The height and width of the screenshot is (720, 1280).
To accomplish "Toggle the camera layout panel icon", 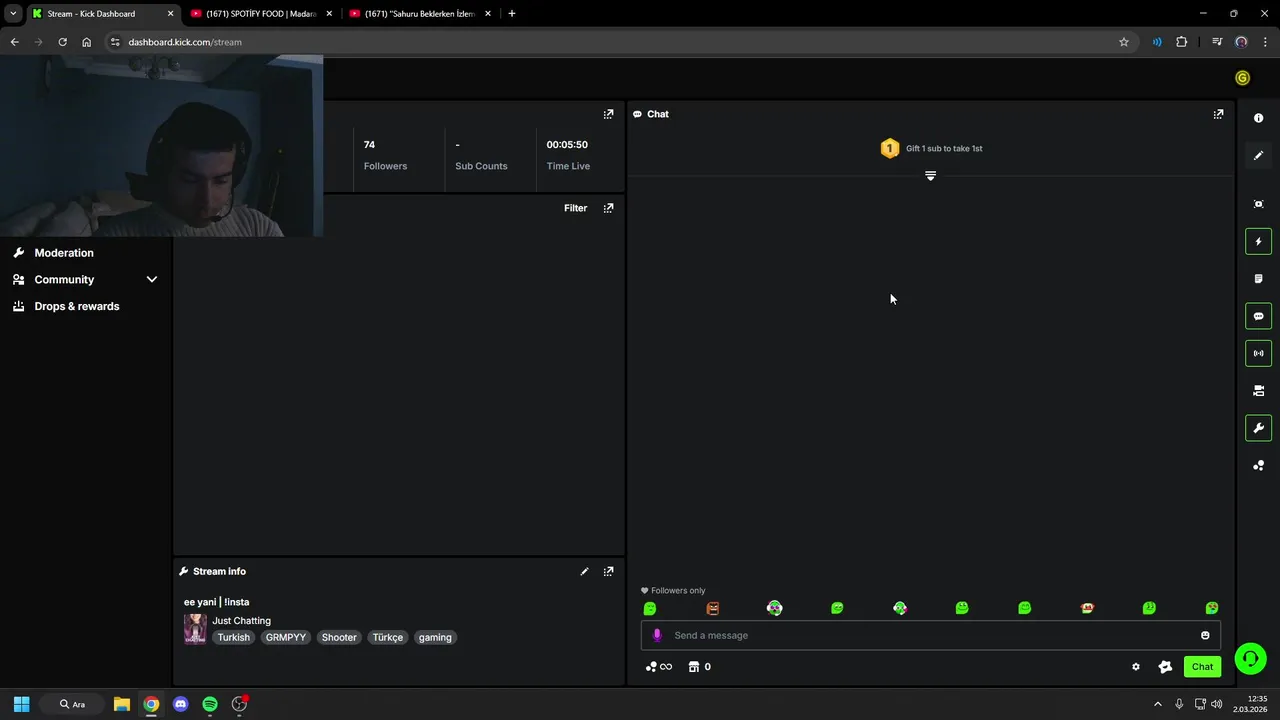I will tap(1258, 390).
